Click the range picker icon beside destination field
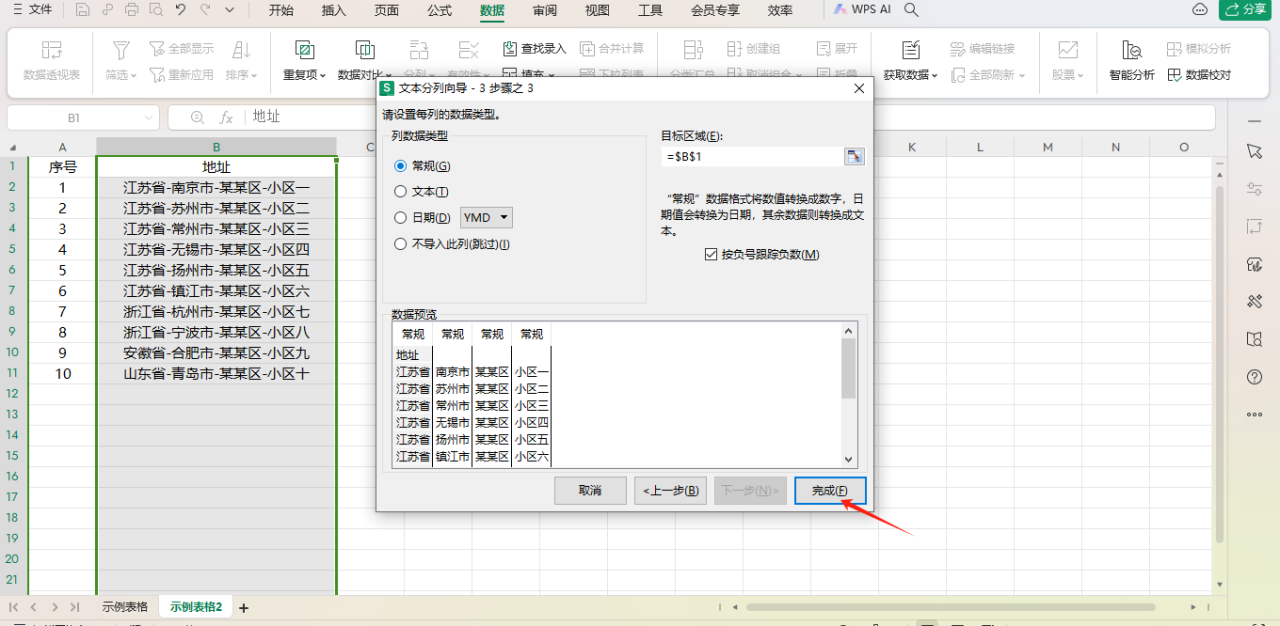 (x=854, y=156)
